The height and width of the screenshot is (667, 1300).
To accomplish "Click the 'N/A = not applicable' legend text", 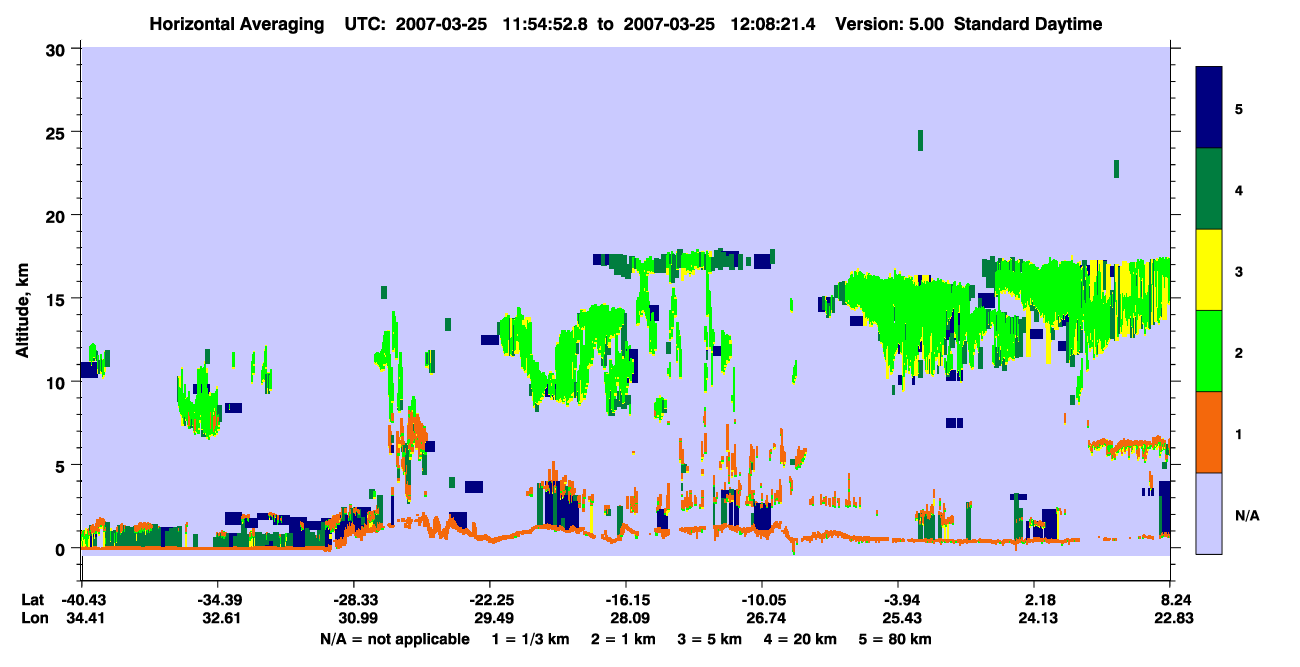I will [394, 639].
